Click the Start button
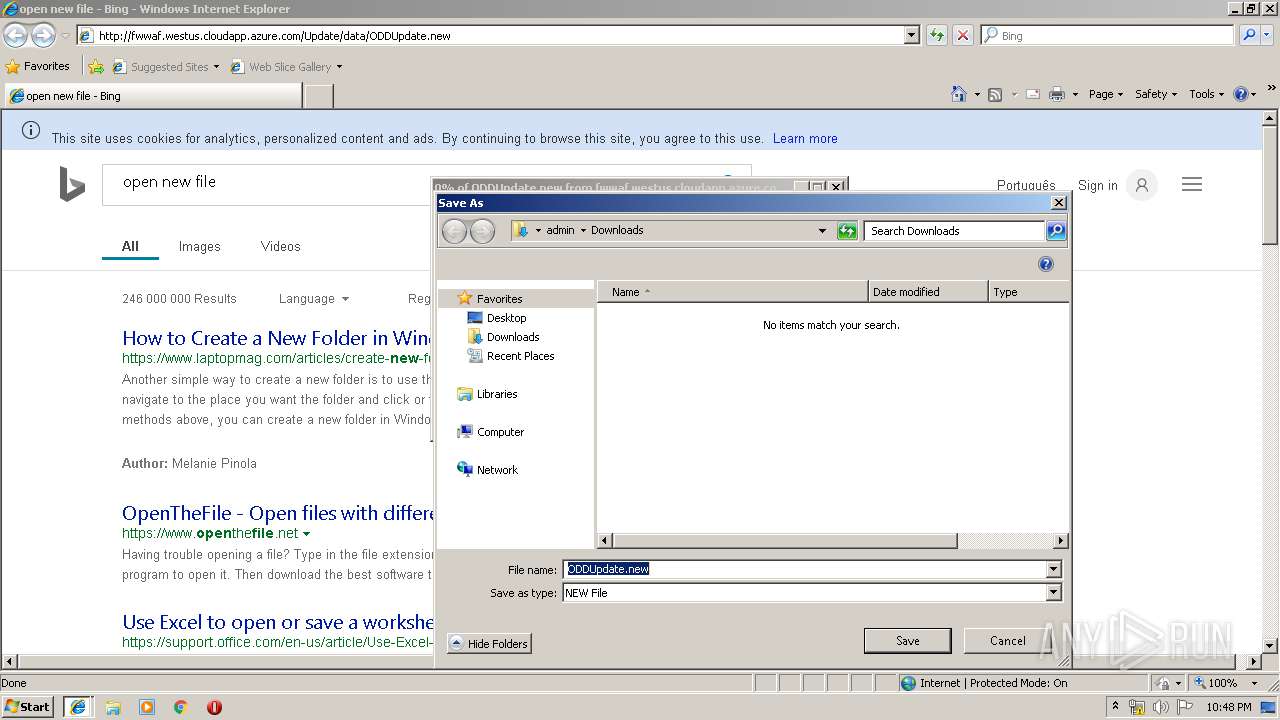This screenshot has width=1280, height=720. tap(27, 707)
